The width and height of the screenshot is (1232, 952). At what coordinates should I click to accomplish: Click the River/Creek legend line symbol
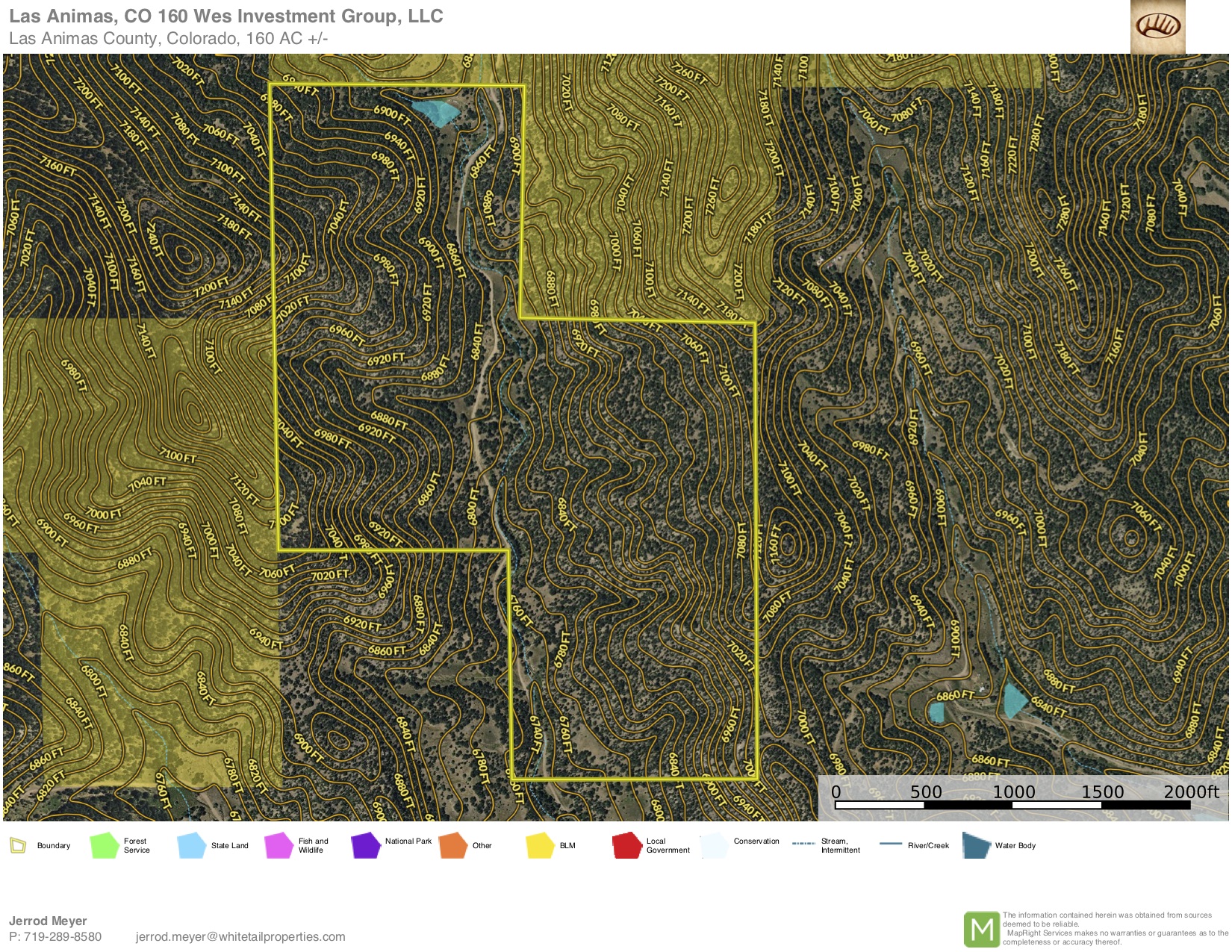(x=891, y=844)
